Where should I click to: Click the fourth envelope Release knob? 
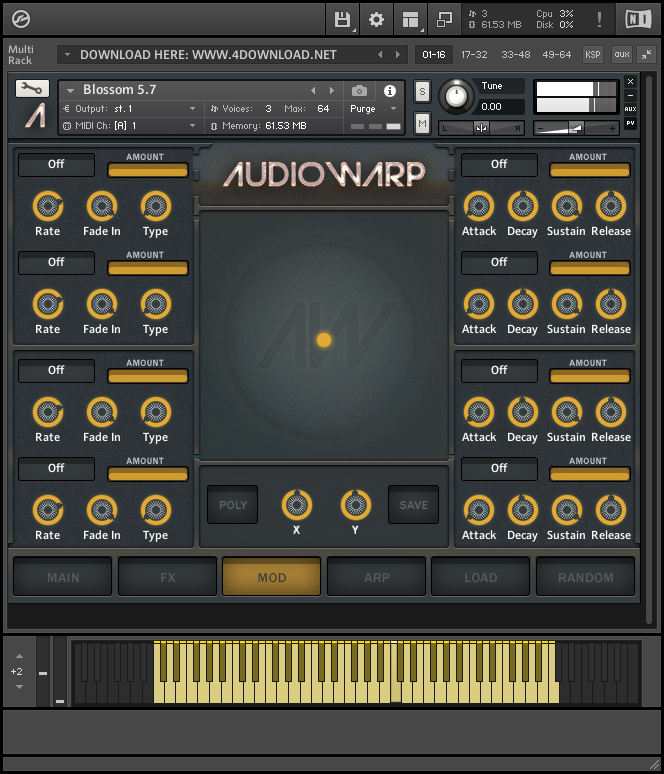tap(611, 510)
